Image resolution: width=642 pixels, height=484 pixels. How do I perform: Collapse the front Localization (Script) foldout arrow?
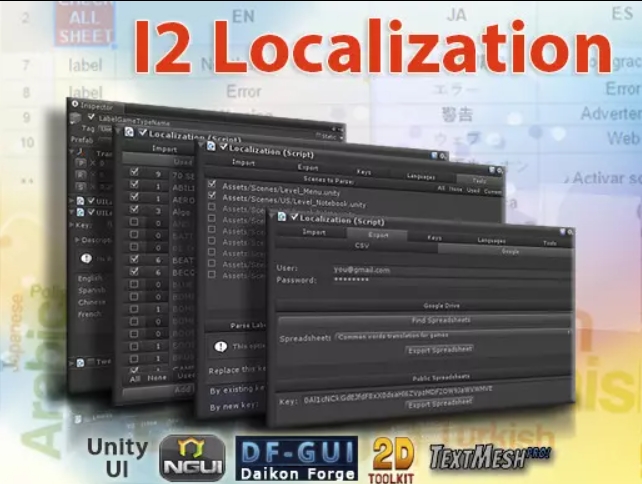point(271,215)
